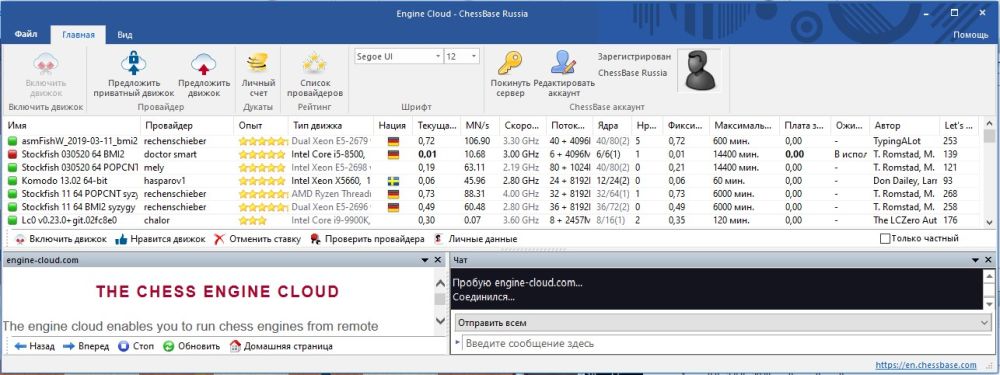Click the Покинуть сервер key icon
Screen dimensions: 1000x375
coord(510,62)
